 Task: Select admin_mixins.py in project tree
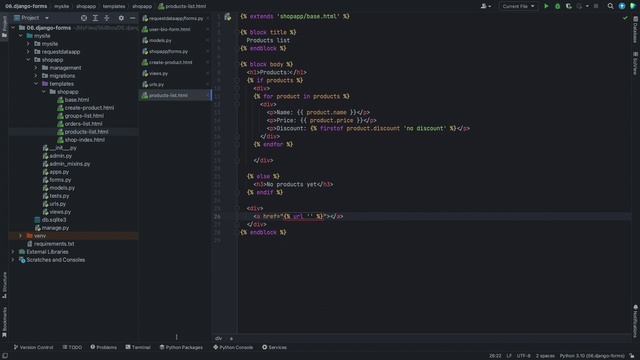click(69, 164)
